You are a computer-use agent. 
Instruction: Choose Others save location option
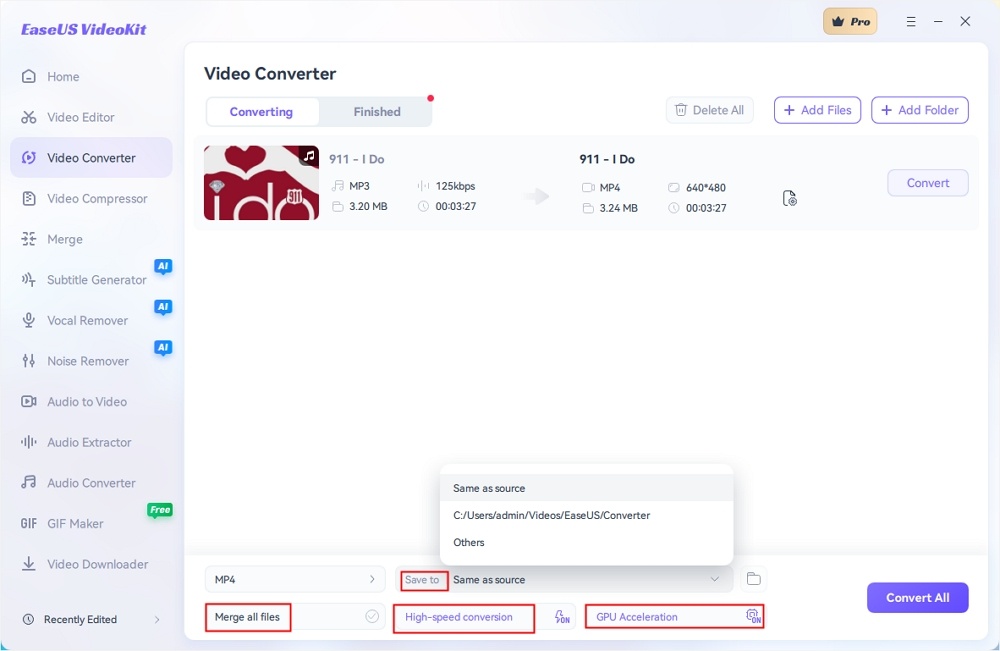(586, 542)
